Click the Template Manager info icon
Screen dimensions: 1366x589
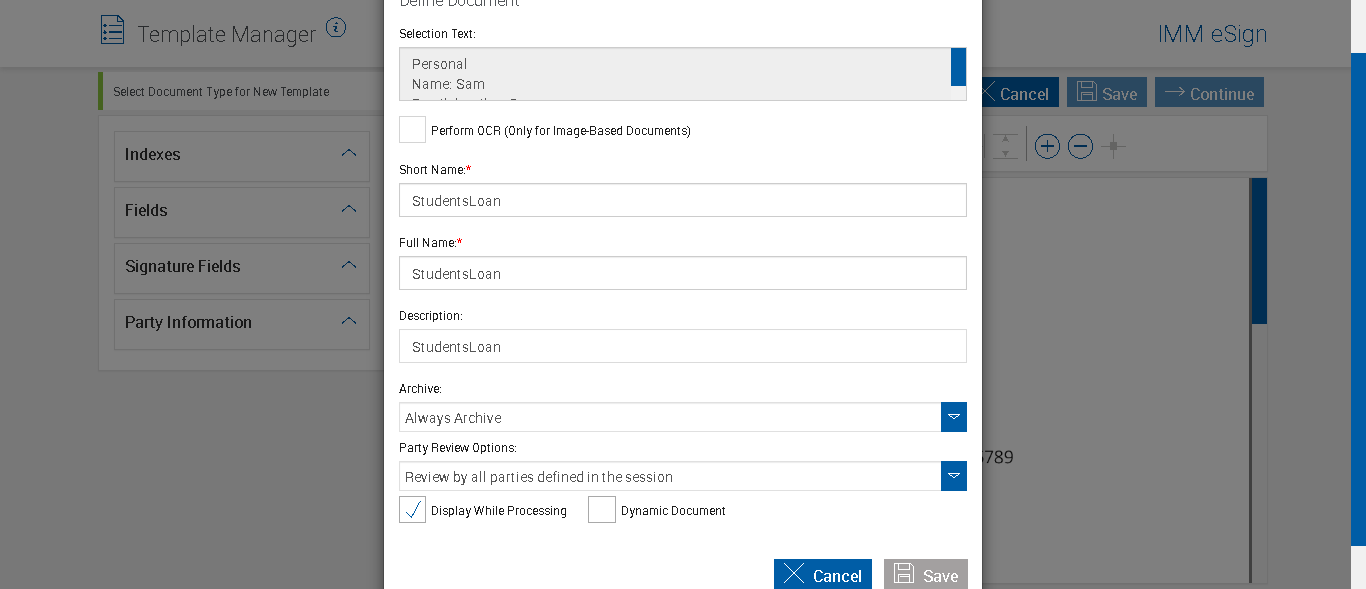tap(336, 28)
